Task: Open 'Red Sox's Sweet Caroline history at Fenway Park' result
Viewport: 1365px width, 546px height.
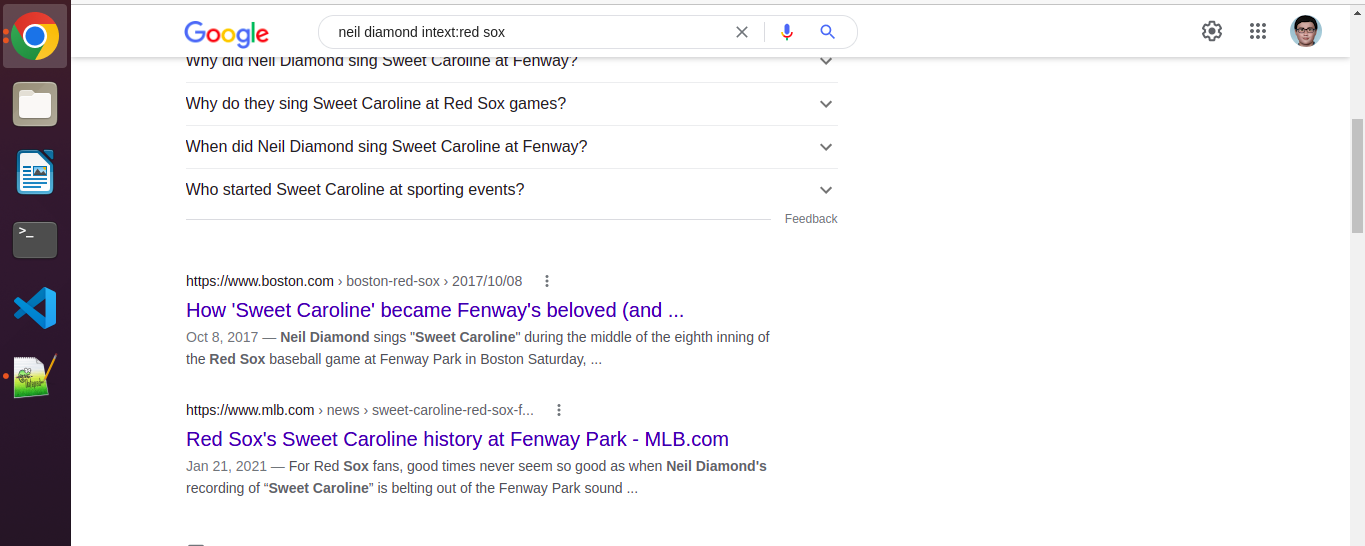Action: click(457, 439)
